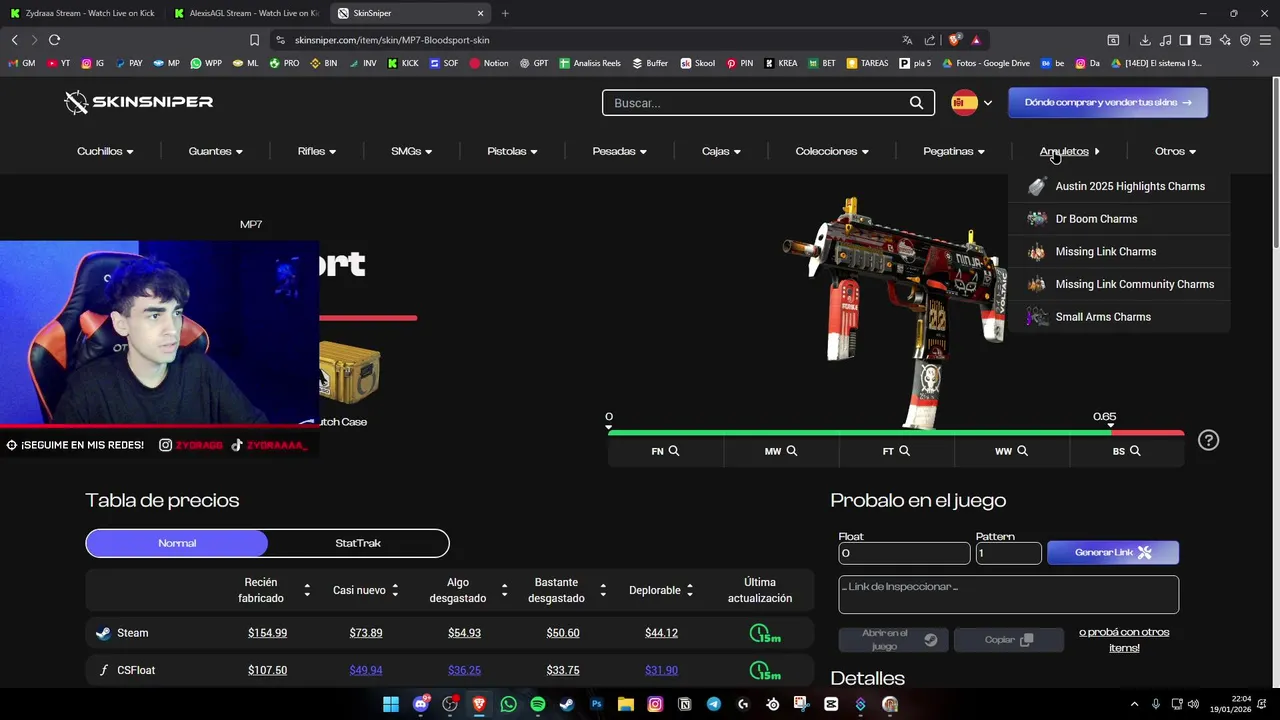1280x720 pixels.
Task: Expand the SMGs menu
Action: 412,151
